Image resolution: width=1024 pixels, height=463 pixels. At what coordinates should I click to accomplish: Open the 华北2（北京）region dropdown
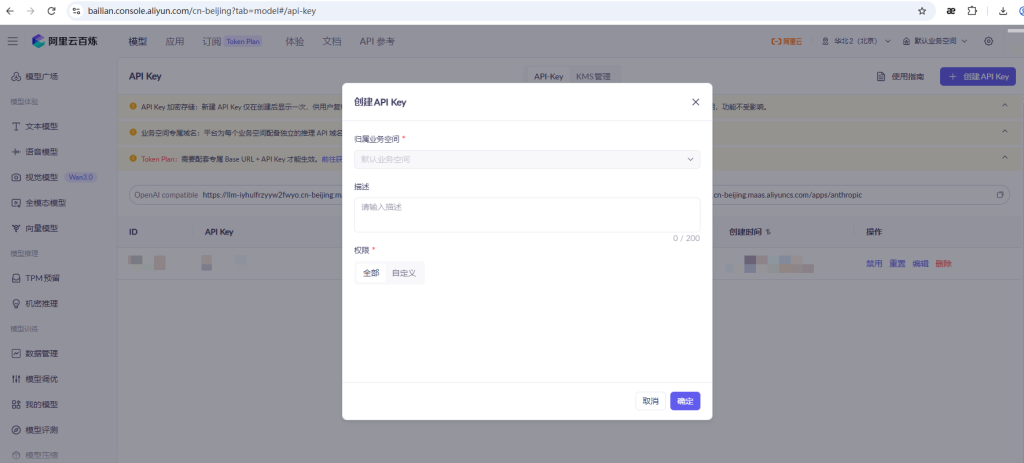[x=856, y=41]
